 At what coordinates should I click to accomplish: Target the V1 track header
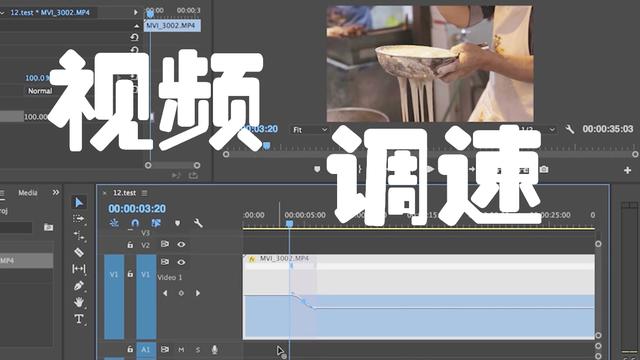[146, 274]
